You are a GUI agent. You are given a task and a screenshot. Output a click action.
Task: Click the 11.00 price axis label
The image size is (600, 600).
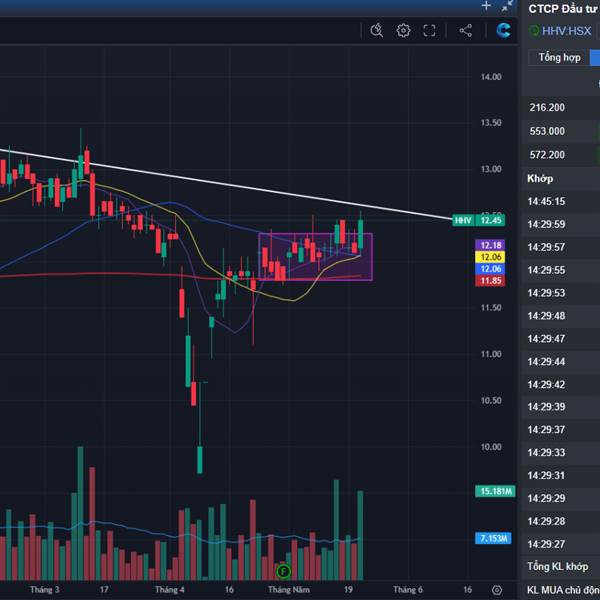491,354
